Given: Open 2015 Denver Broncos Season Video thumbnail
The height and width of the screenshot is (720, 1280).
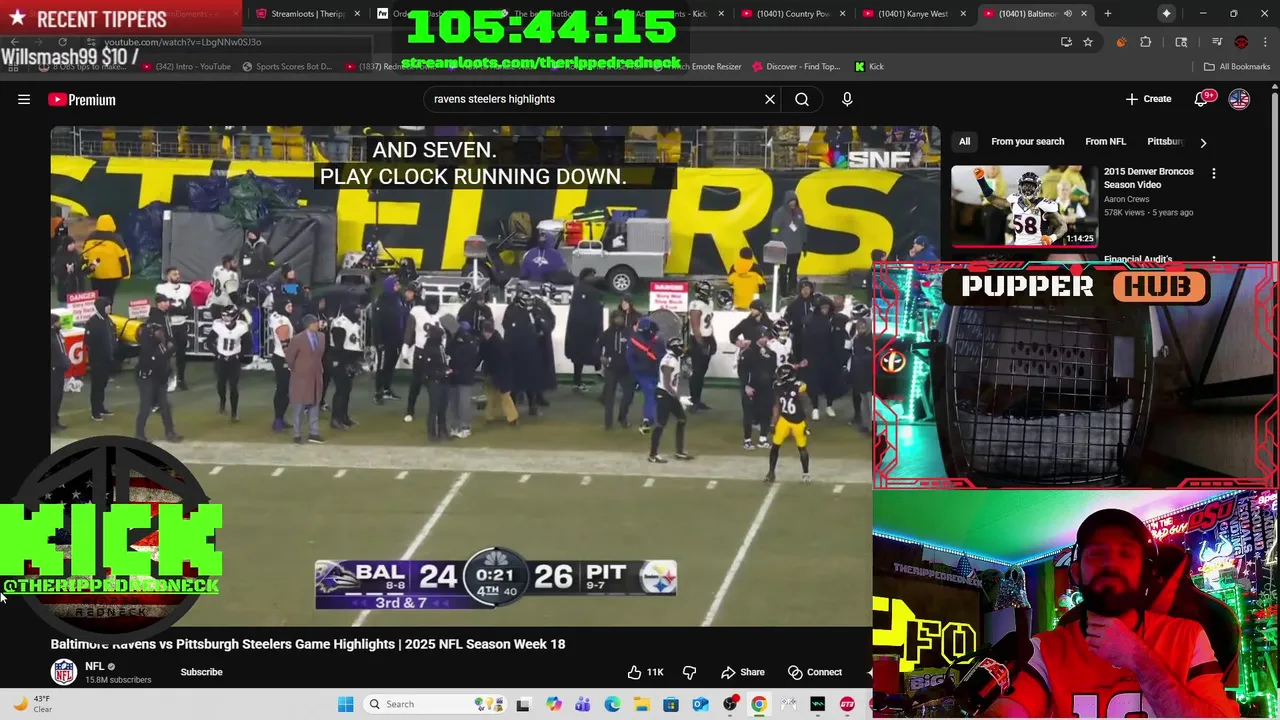Looking at the screenshot, I should pos(1024,205).
